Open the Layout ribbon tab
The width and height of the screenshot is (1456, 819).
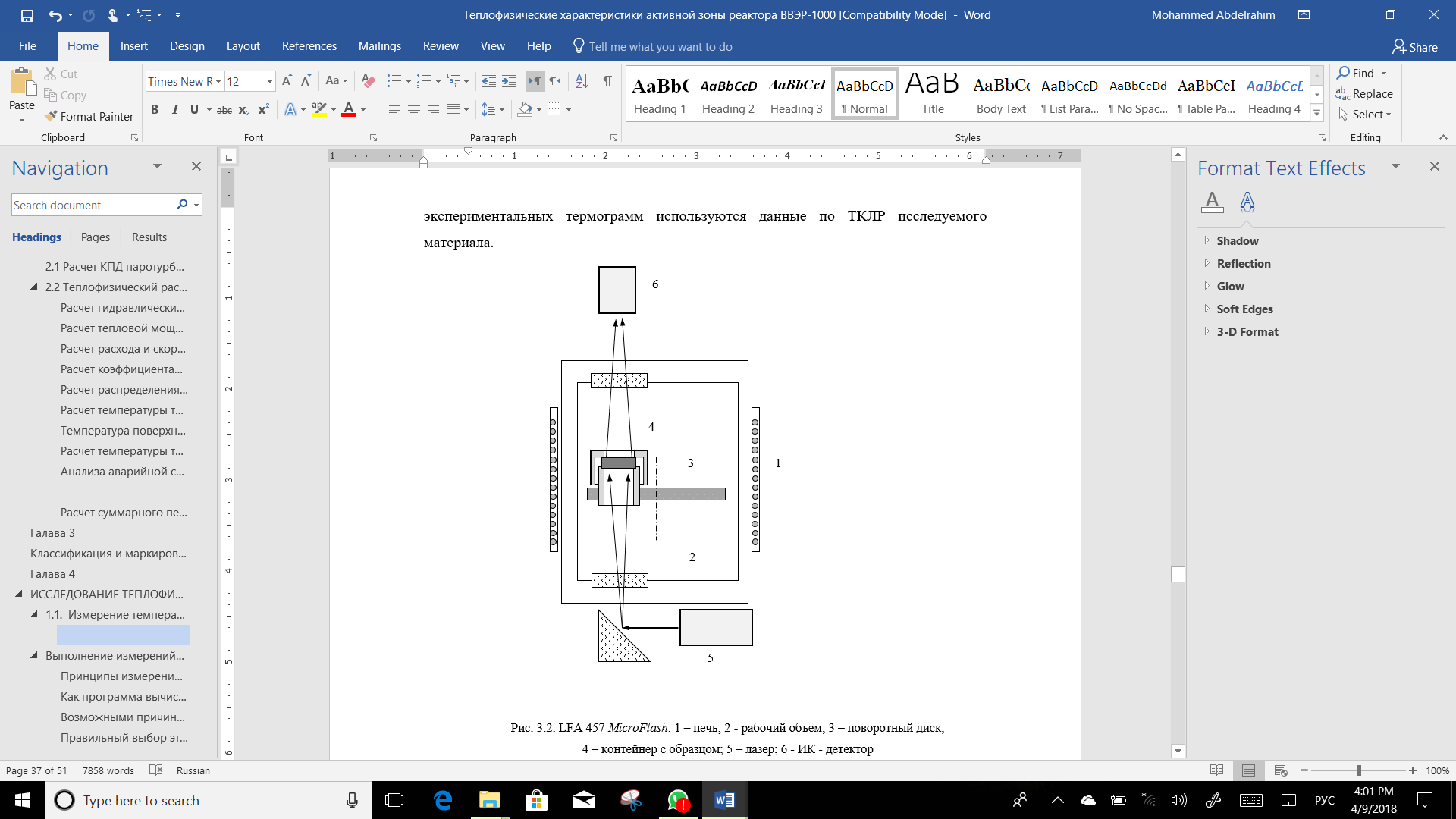[x=243, y=46]
